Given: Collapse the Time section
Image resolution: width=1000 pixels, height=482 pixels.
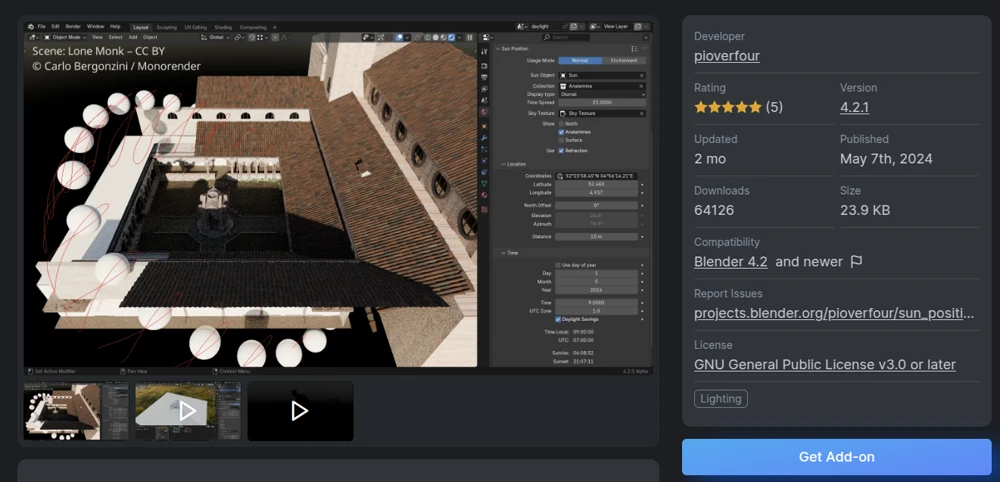Looking at the screenshot, I should pos(503,253).
